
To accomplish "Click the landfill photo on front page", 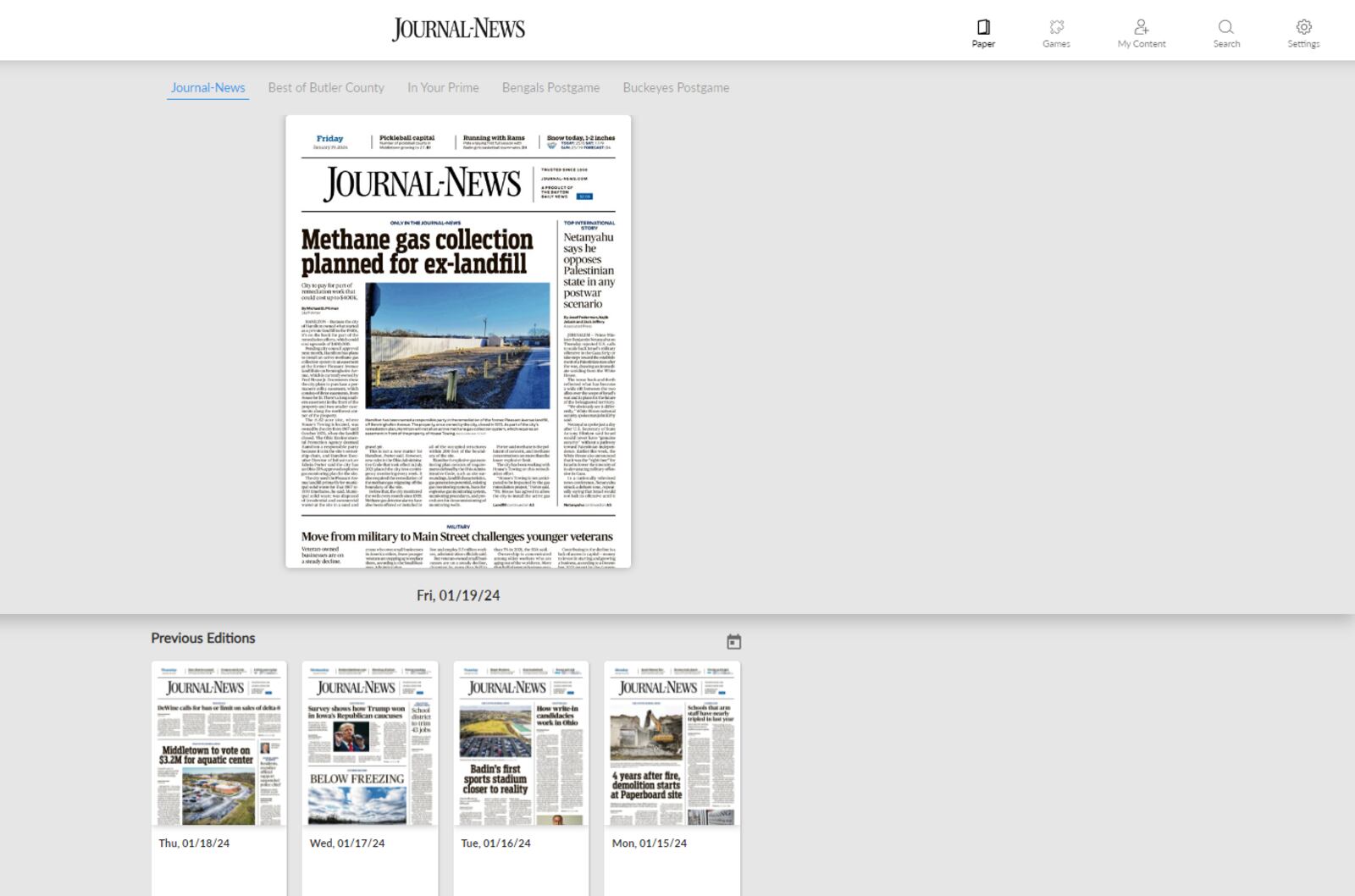I will point(457,346).
